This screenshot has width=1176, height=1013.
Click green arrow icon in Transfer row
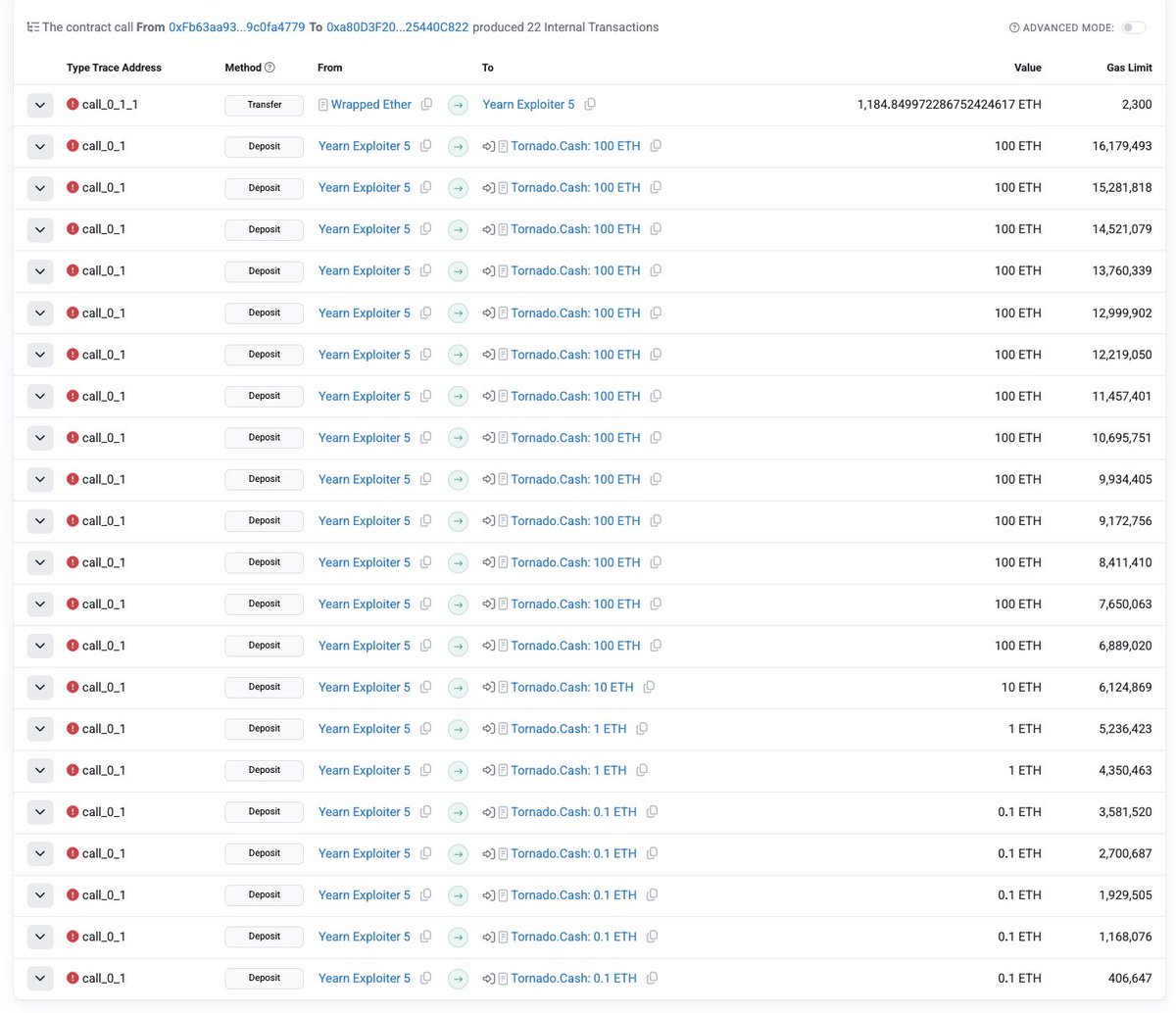pos(458,105)
